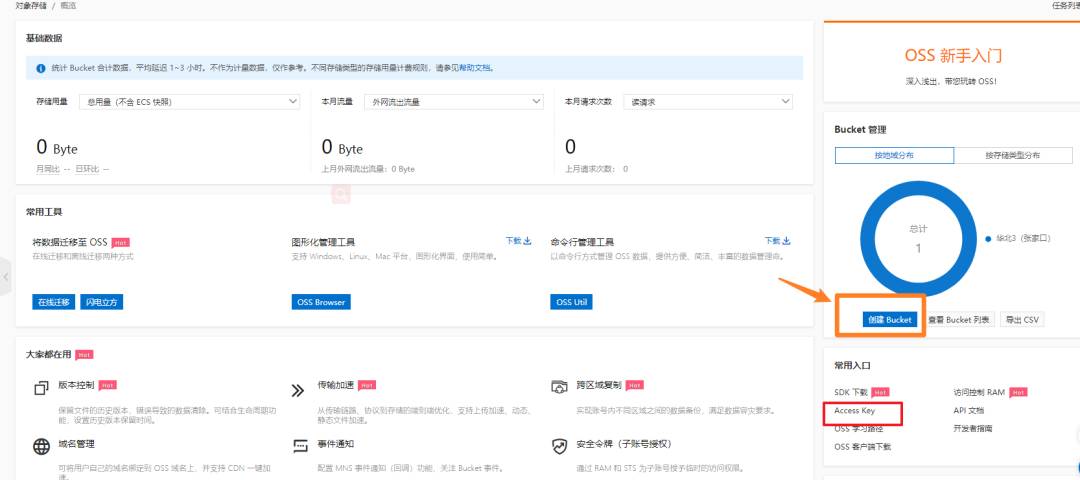Open the API 文档 link
The width and height of the screenshot is (1080, 480).
click(968, 410)
